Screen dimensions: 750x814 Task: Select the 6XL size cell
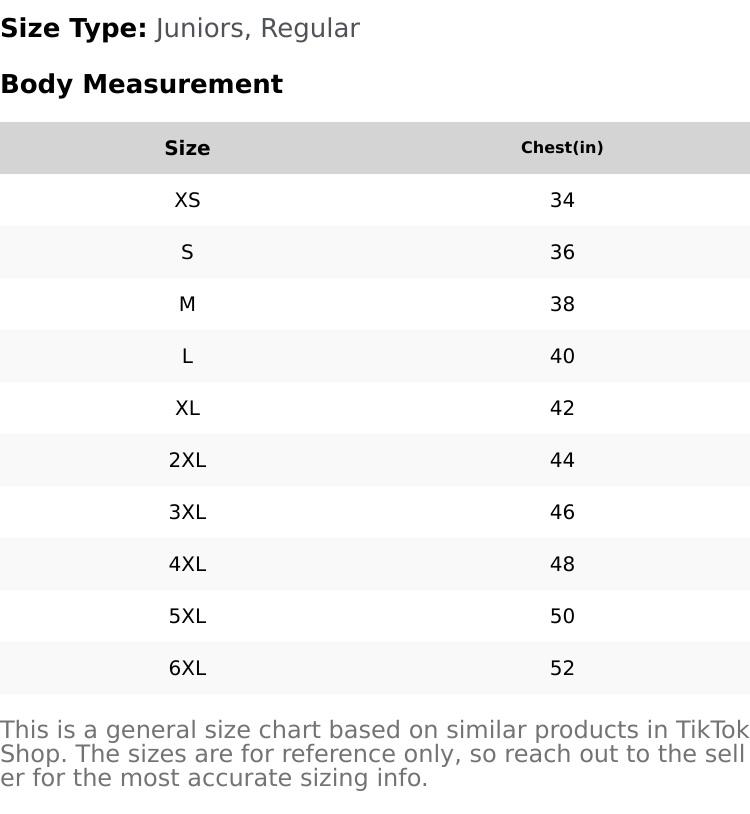(x=187, y=668)
